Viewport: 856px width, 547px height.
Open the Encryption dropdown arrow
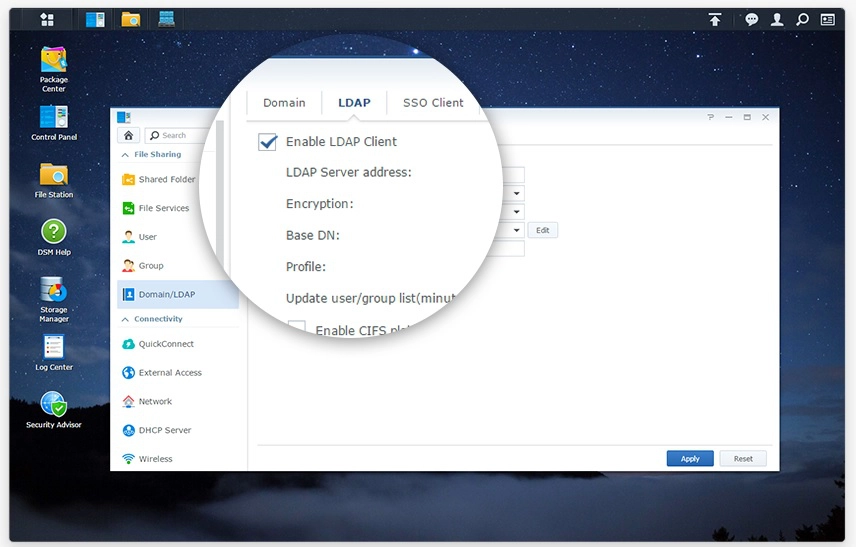(x=516, y=193)
